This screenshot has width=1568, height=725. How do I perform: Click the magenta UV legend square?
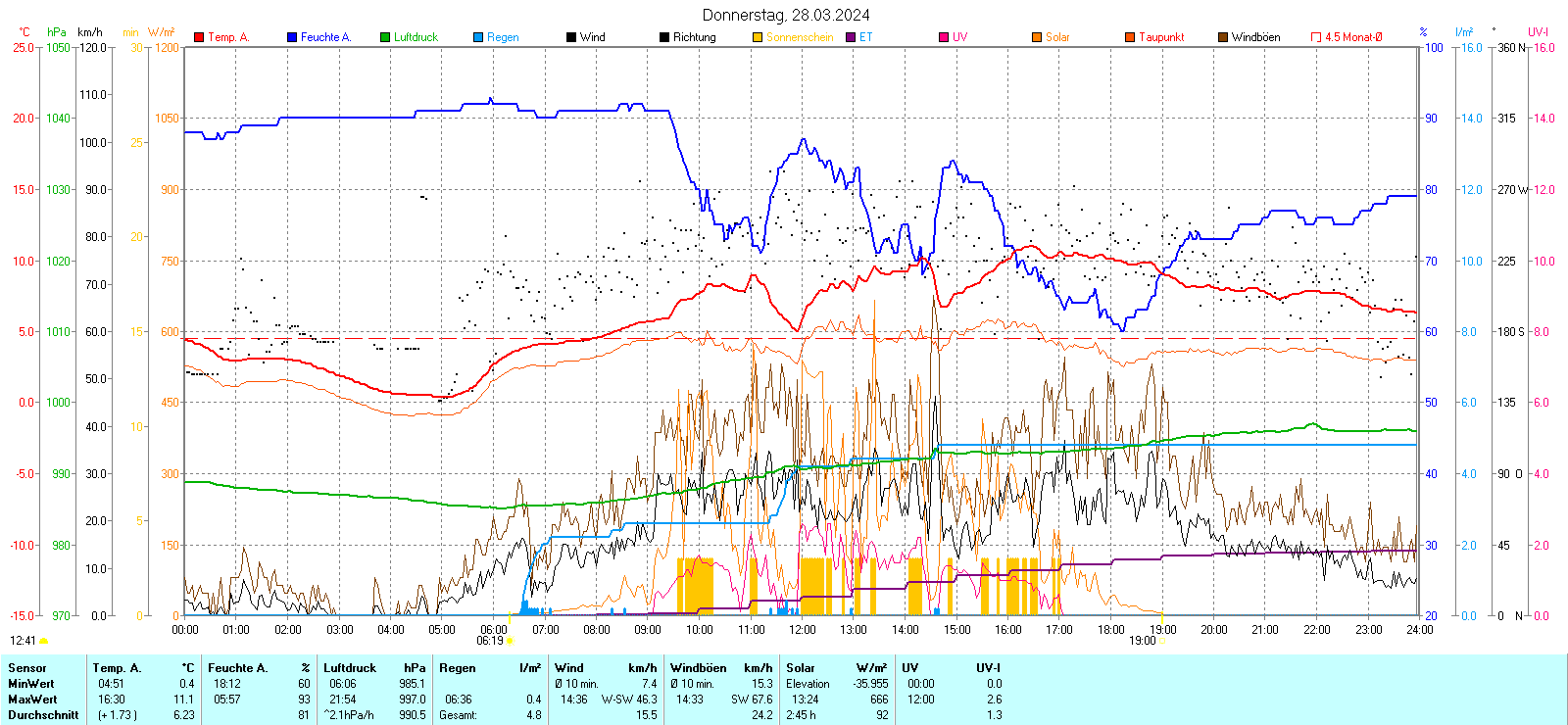tap(944, 37)
